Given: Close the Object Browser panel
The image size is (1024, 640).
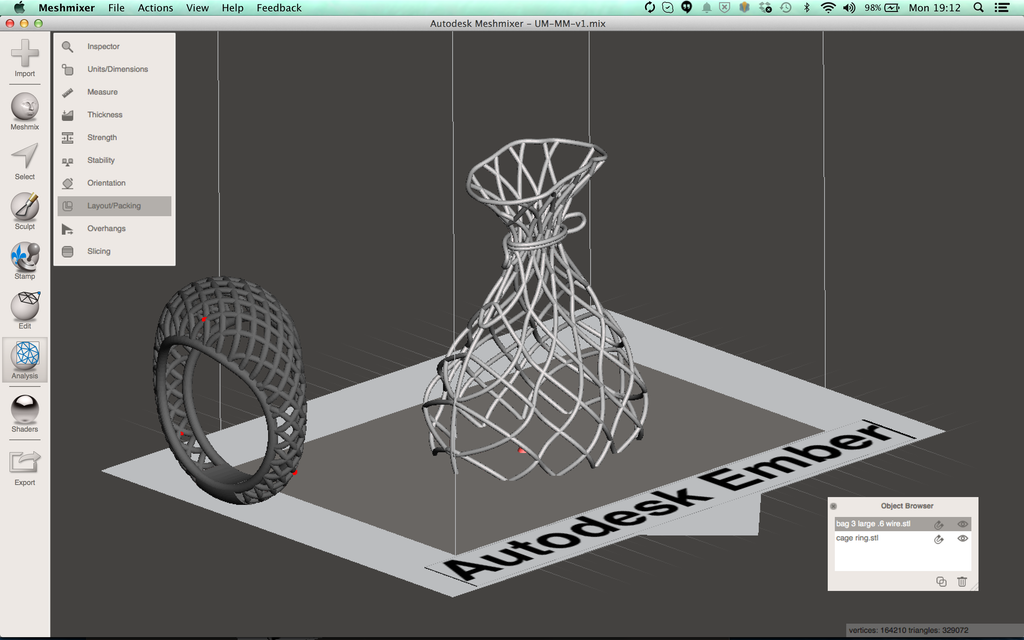Looking at the screenshot, I should click(833, 506).
